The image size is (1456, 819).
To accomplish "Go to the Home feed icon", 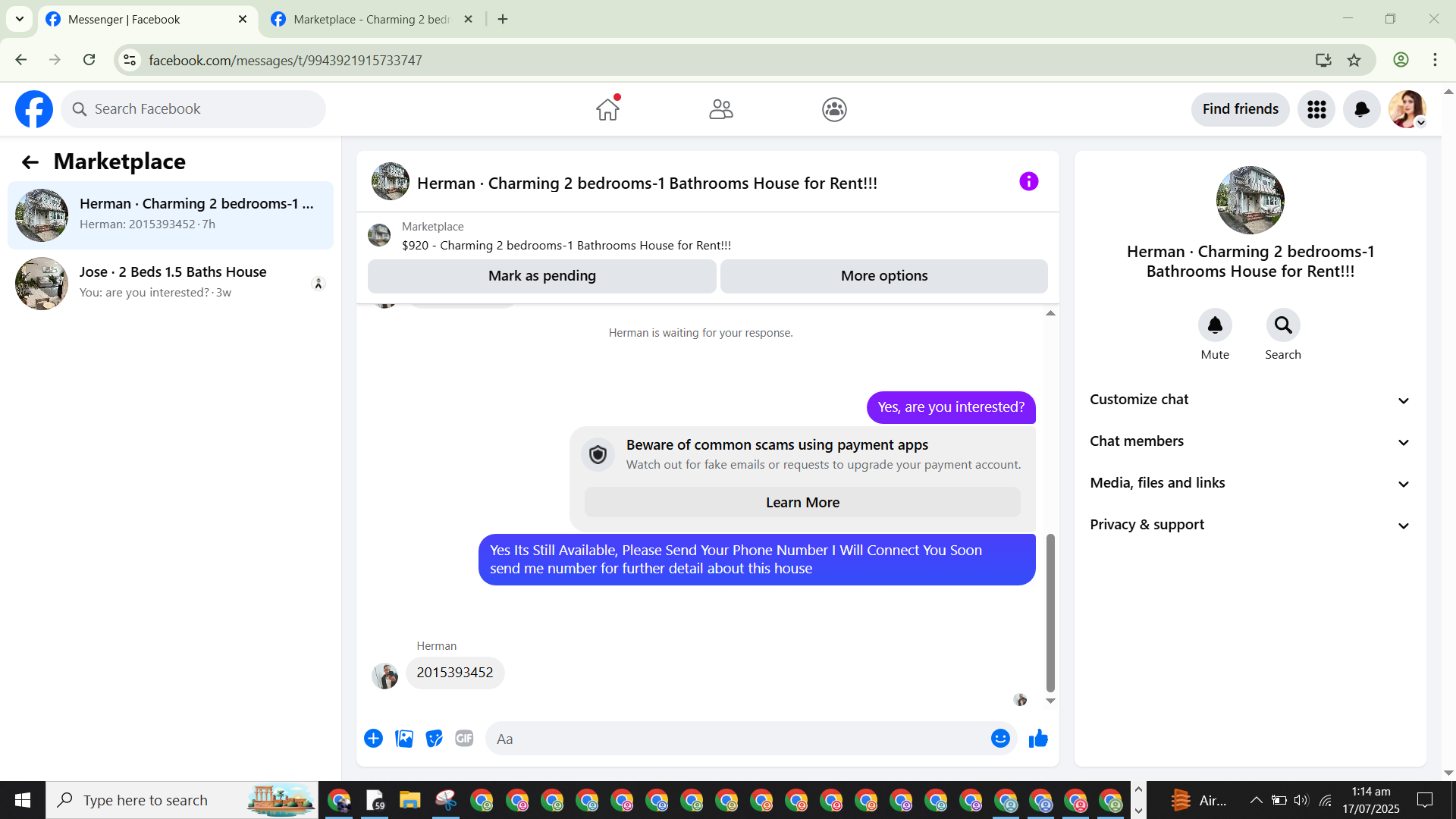I will [607, 109].
